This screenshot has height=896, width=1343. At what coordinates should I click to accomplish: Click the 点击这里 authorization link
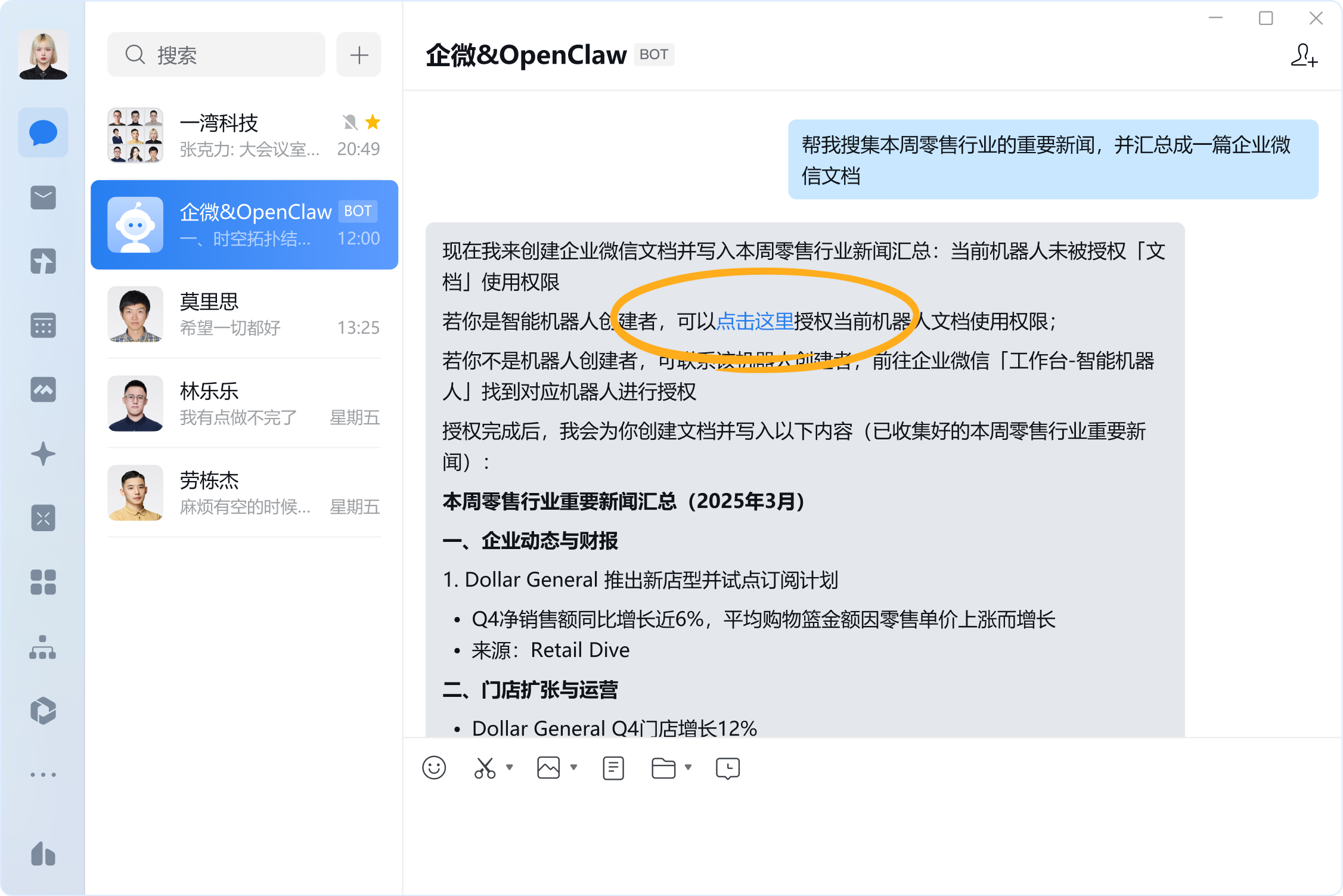756,321
